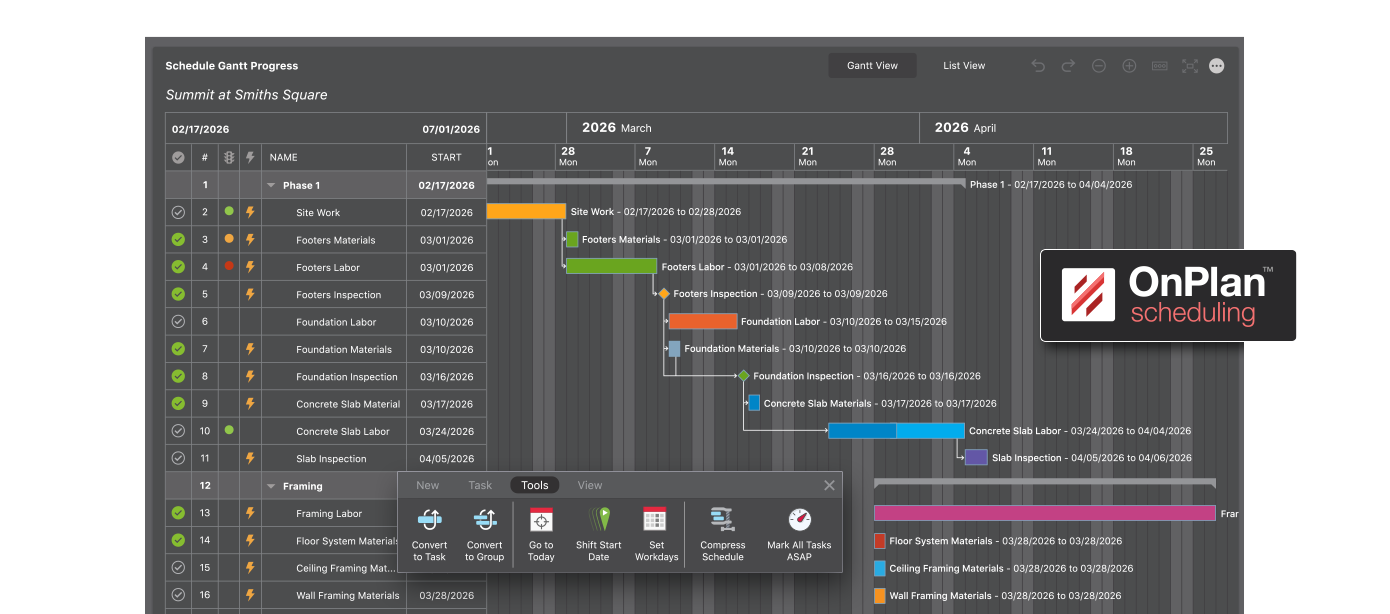Toggle the checkmark for Site Work task

(x=178, y=212)
